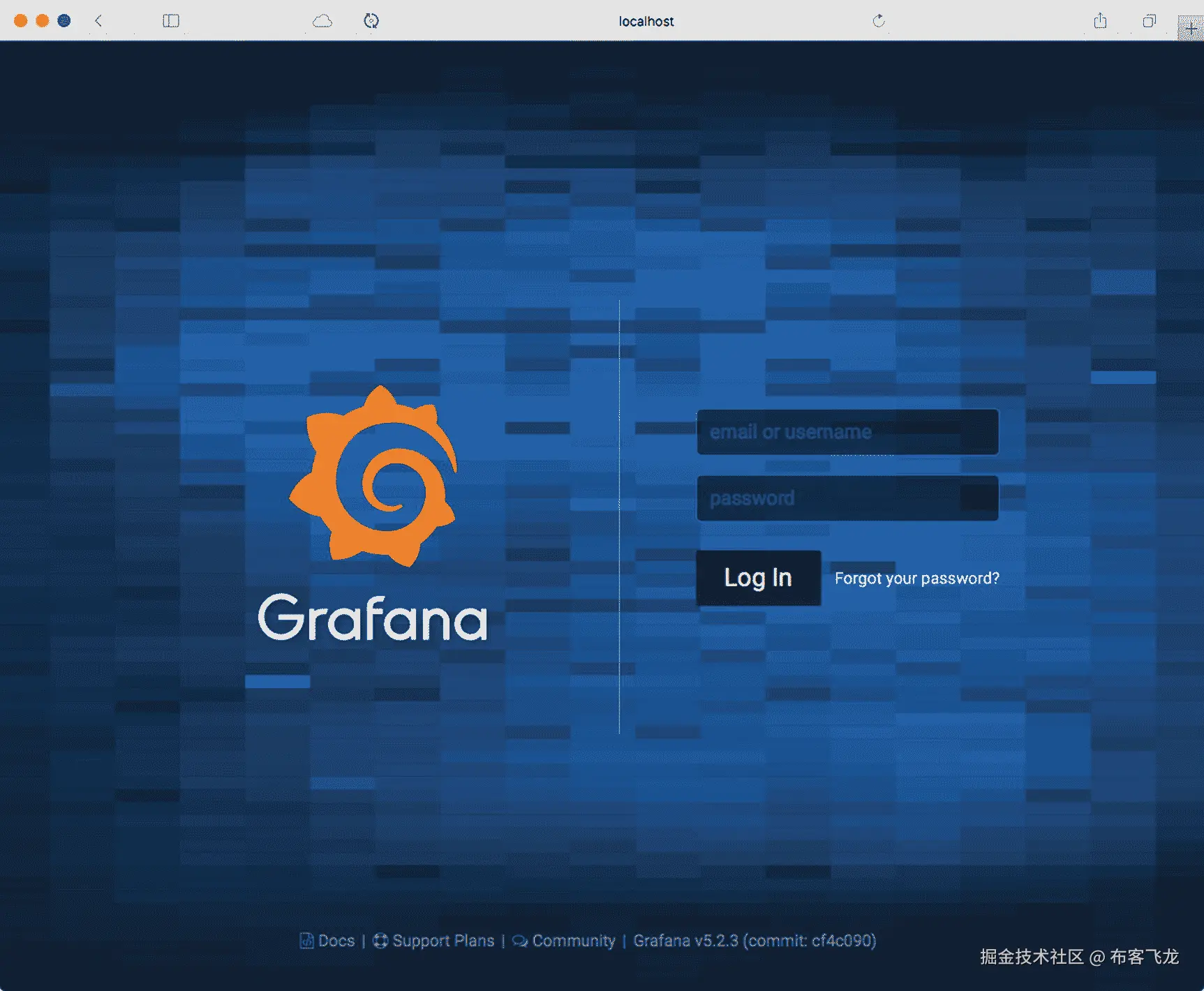This screenshot has height=991, width=1204.
Task: Open the Community footer link
Action: pyautogui.click(x=564, y=941)
